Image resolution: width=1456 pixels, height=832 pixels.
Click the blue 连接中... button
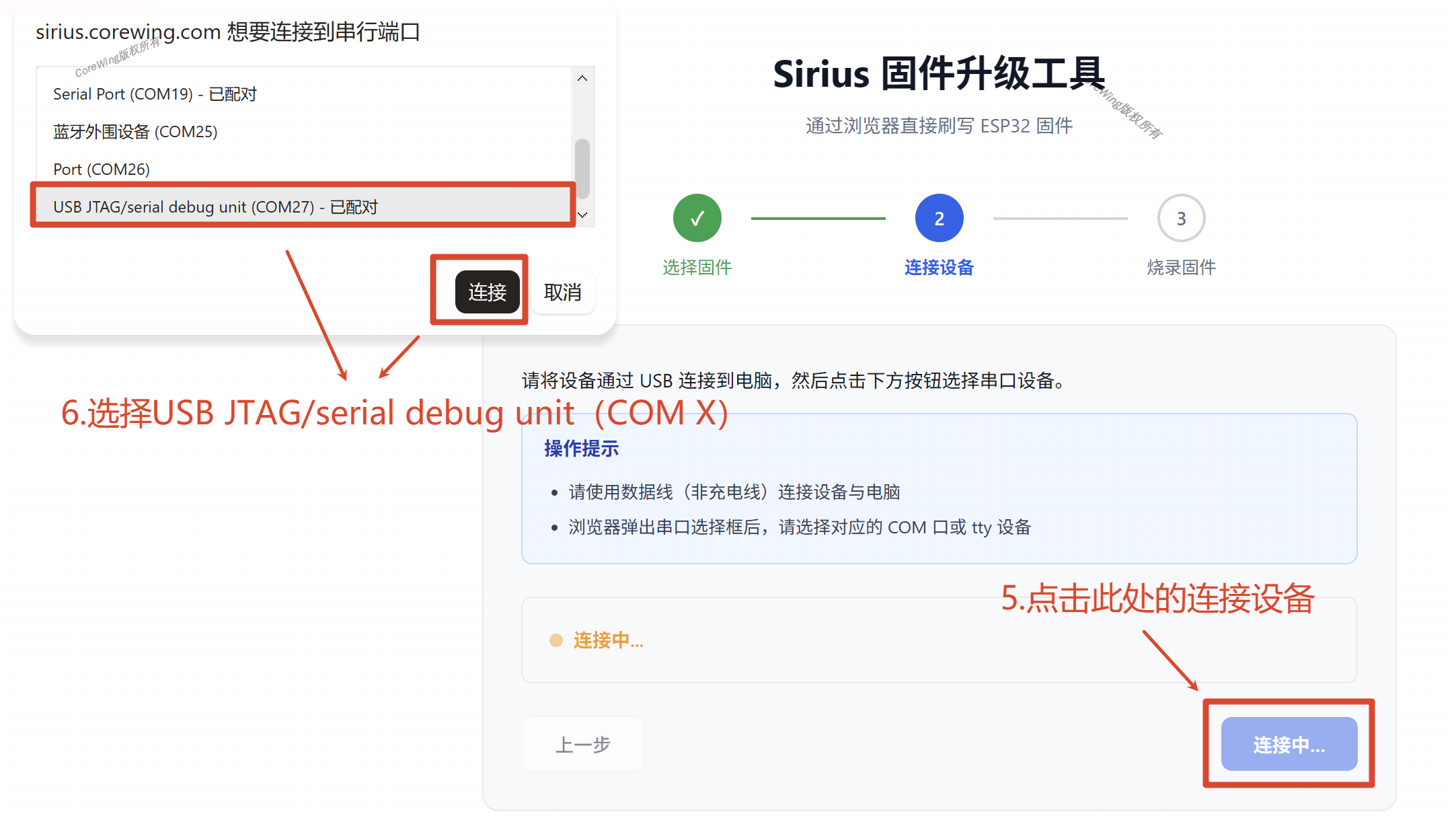1289,744
